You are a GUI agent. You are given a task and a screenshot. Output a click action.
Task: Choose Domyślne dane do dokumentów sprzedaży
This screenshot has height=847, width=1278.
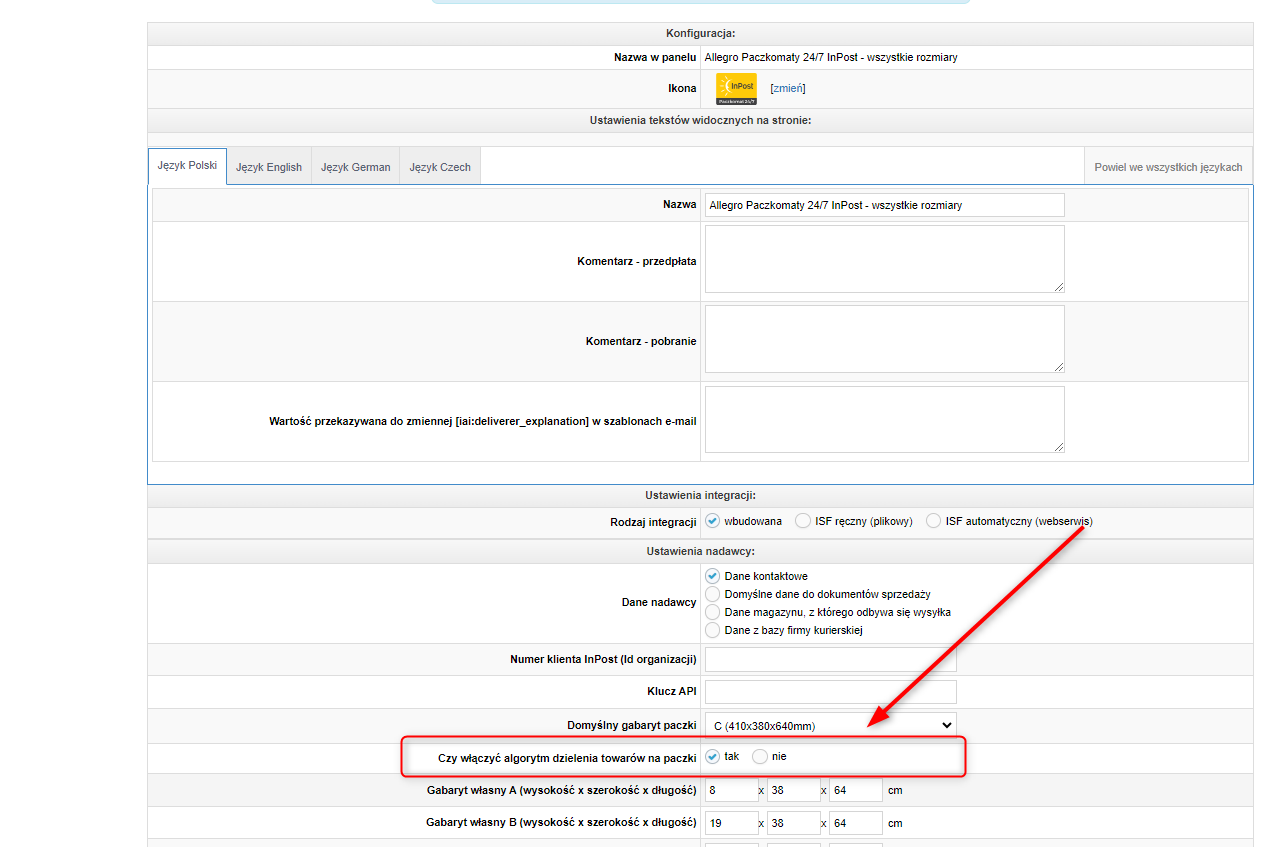point(713,594)
